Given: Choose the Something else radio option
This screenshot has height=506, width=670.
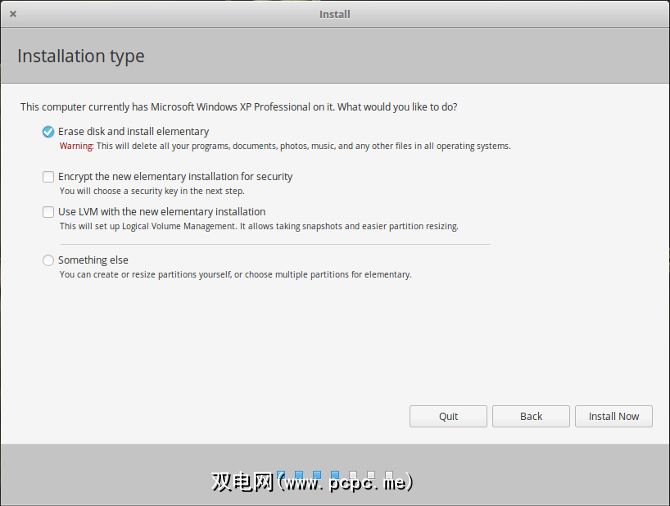Looking at the screenshot, I should [48, 260].
